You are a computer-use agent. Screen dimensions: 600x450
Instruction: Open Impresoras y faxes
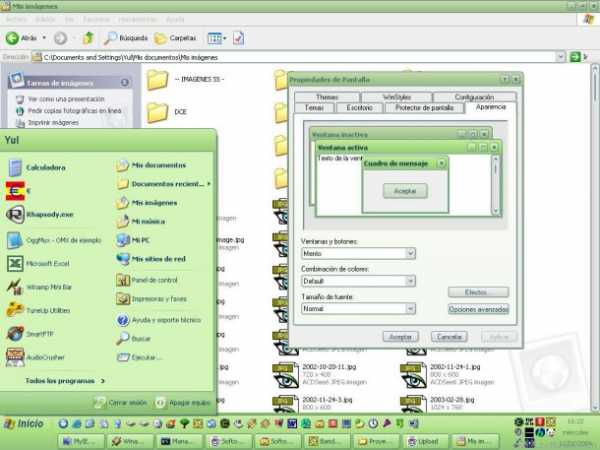pos(152,299)
